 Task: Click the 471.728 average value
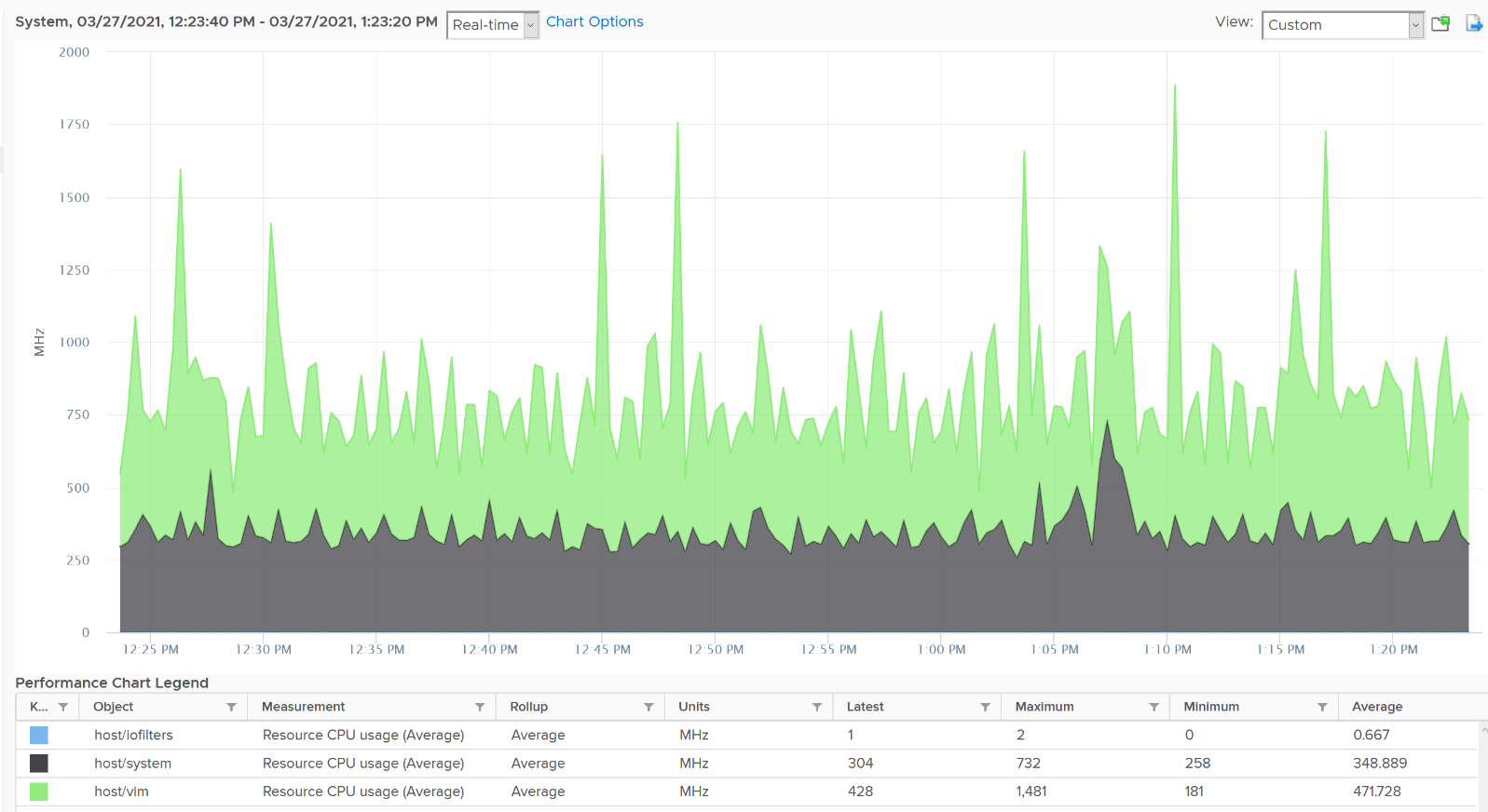point(1377,792)
